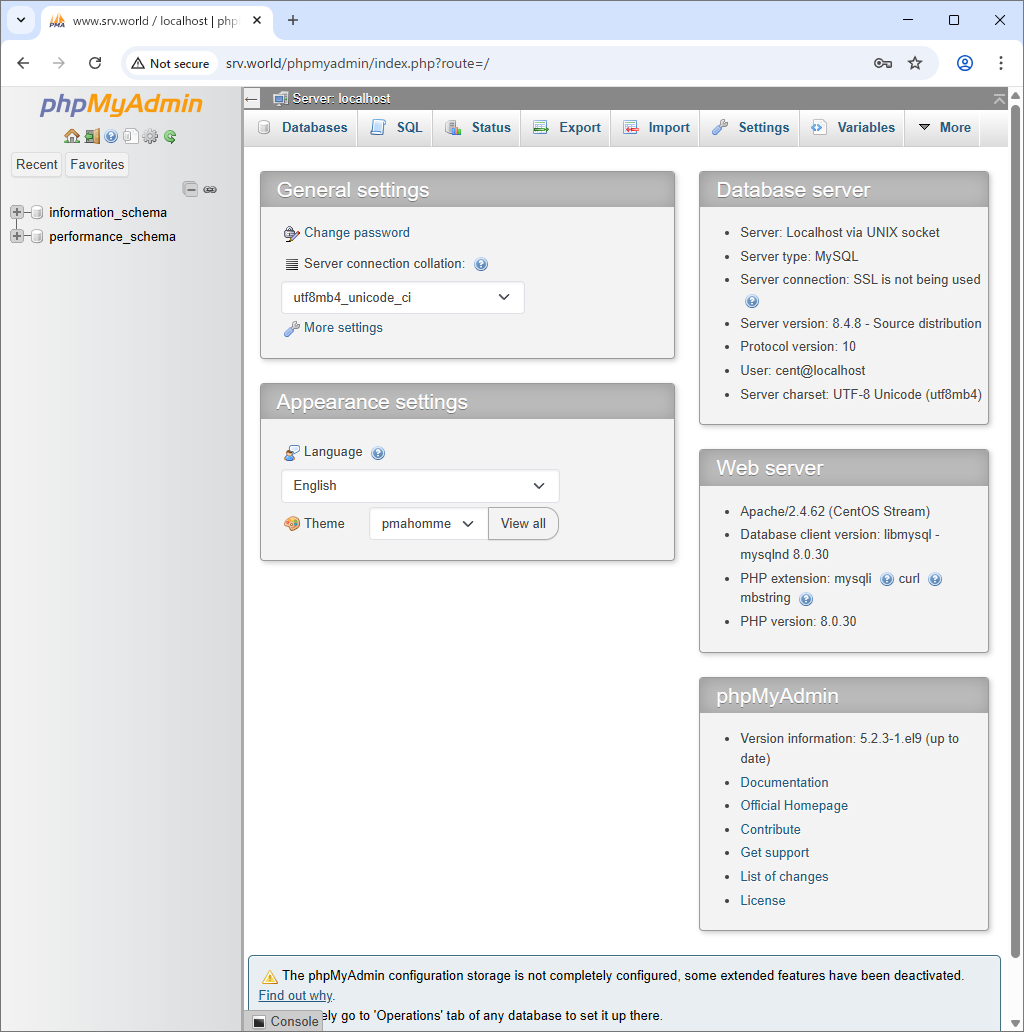This screenshot has height=1032, width=1024.
Task: Click the log out door icon
Action: 92,136
